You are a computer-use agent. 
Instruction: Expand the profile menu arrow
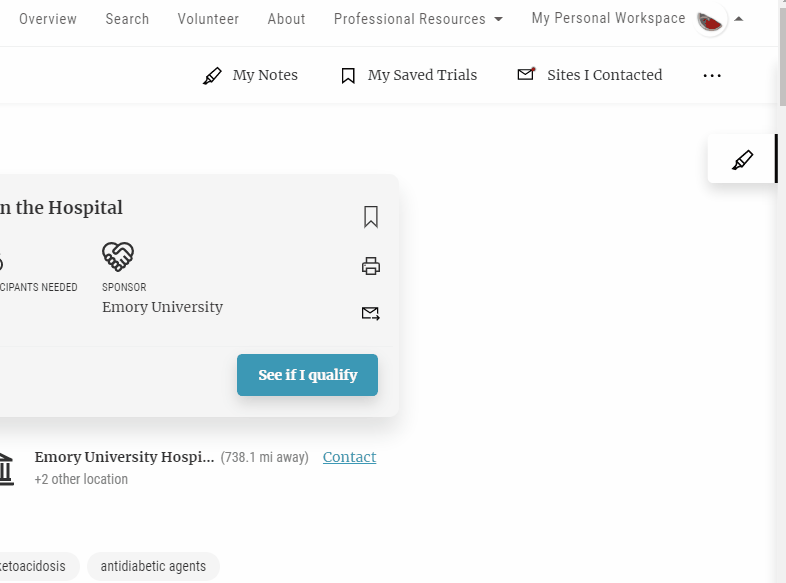pos(739,19)
